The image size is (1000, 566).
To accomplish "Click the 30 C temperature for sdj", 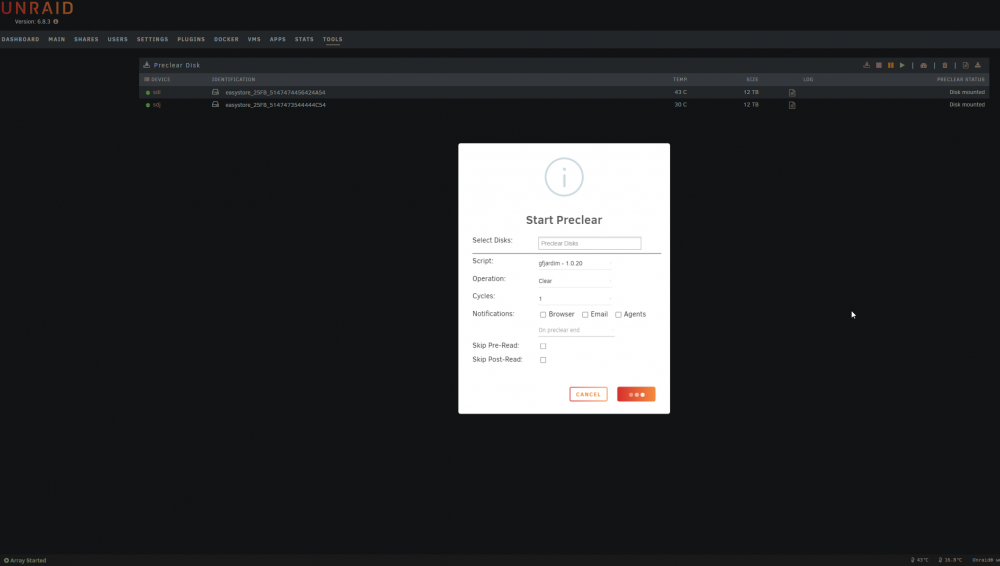I will (680, 104).
